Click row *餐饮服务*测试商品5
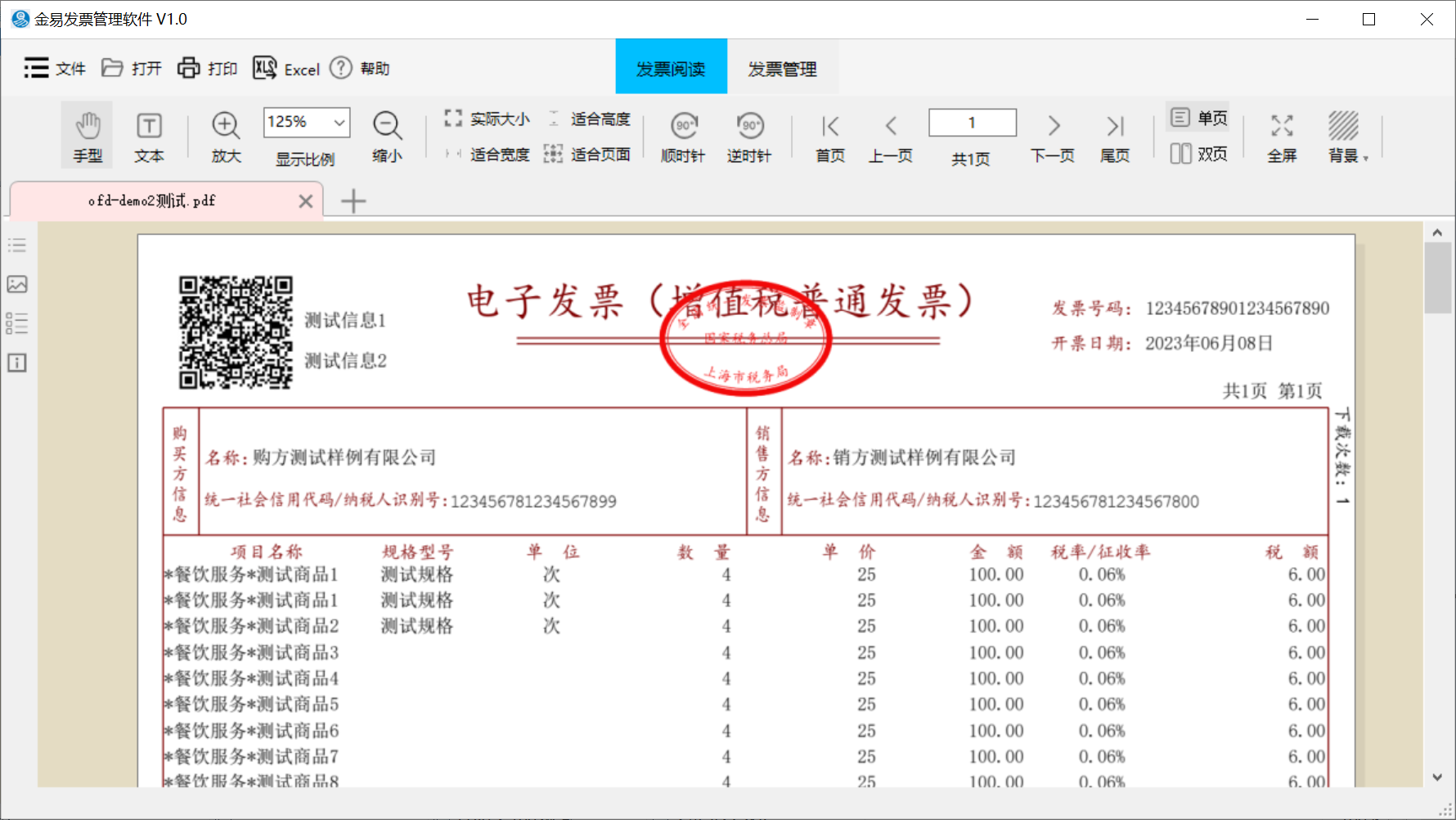The image size is (1456, 820). [744, 704]
